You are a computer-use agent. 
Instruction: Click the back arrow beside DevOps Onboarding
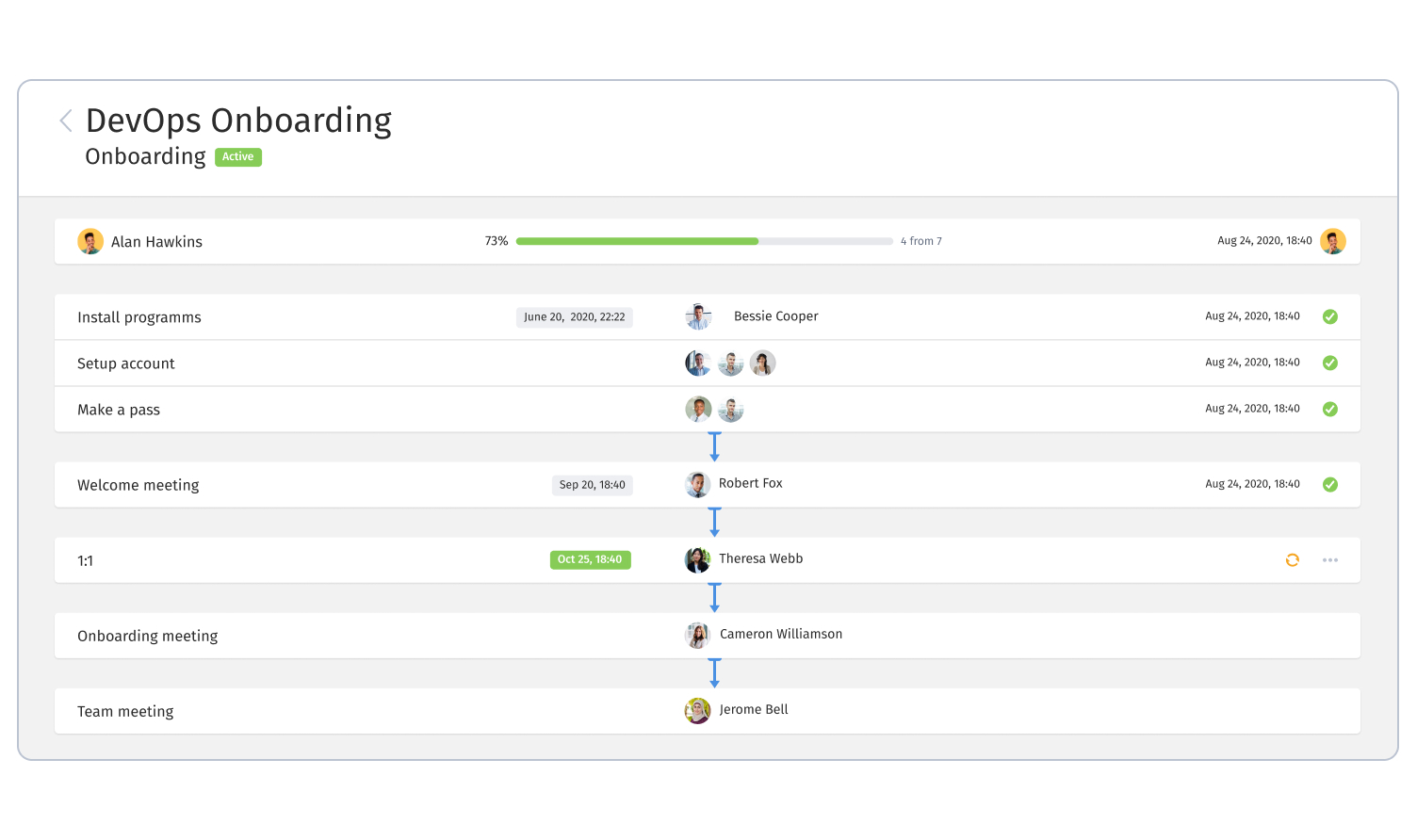pos(66,121)
